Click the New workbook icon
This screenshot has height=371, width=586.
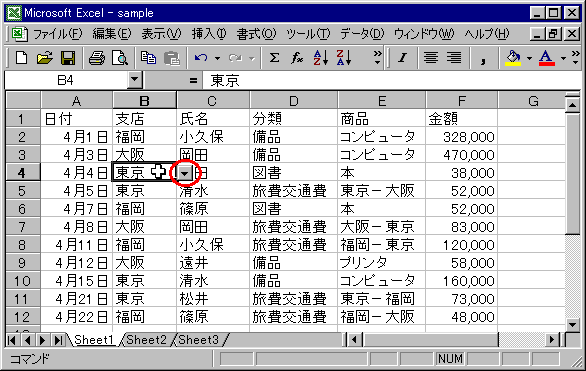point(22,58)
